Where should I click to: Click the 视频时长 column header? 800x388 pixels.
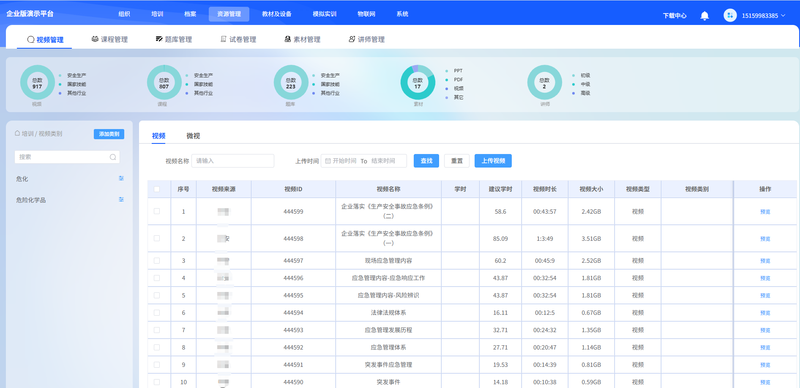(x=544, y=189)
